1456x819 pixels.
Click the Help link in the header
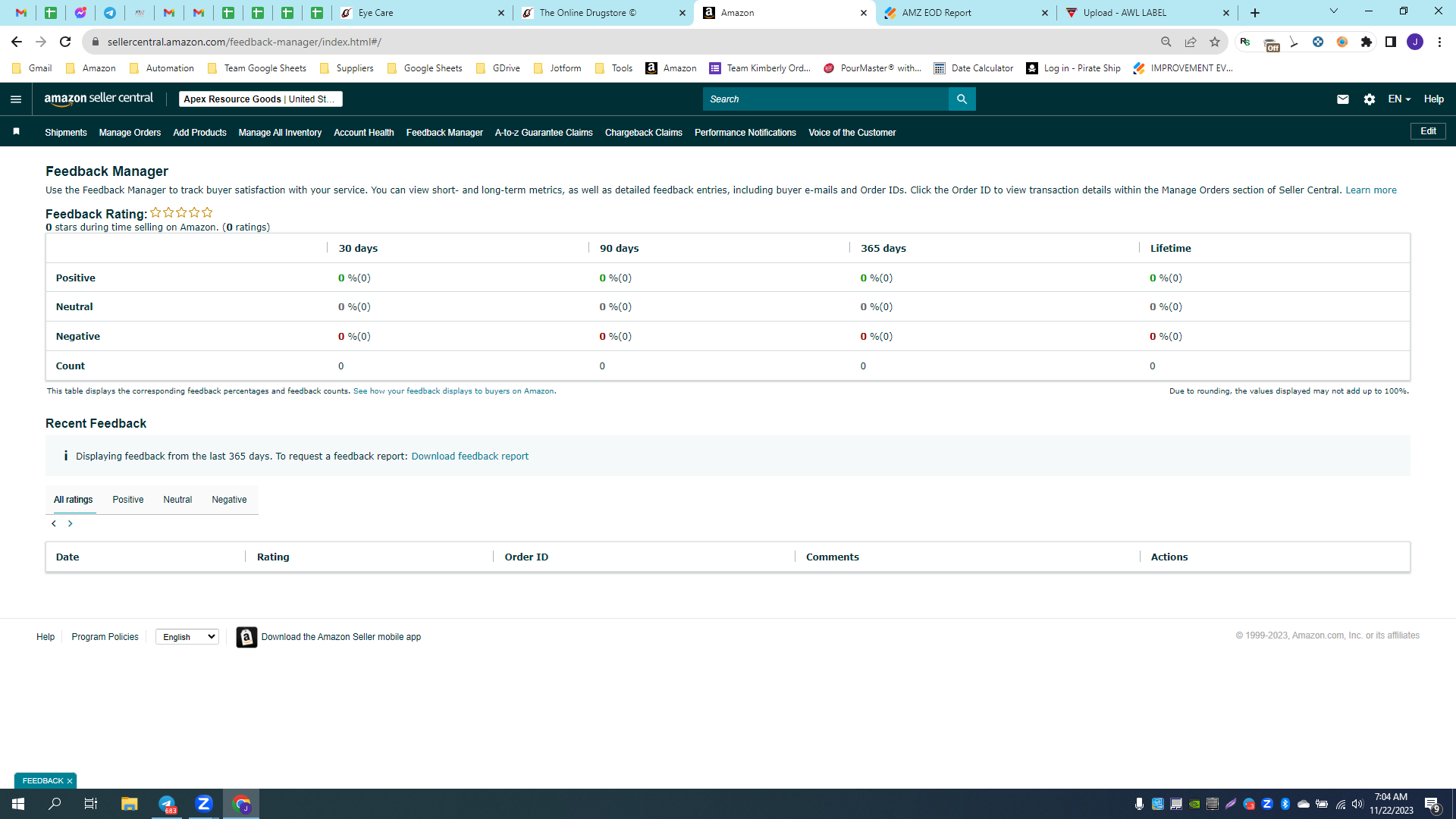tap(1433, 99)
